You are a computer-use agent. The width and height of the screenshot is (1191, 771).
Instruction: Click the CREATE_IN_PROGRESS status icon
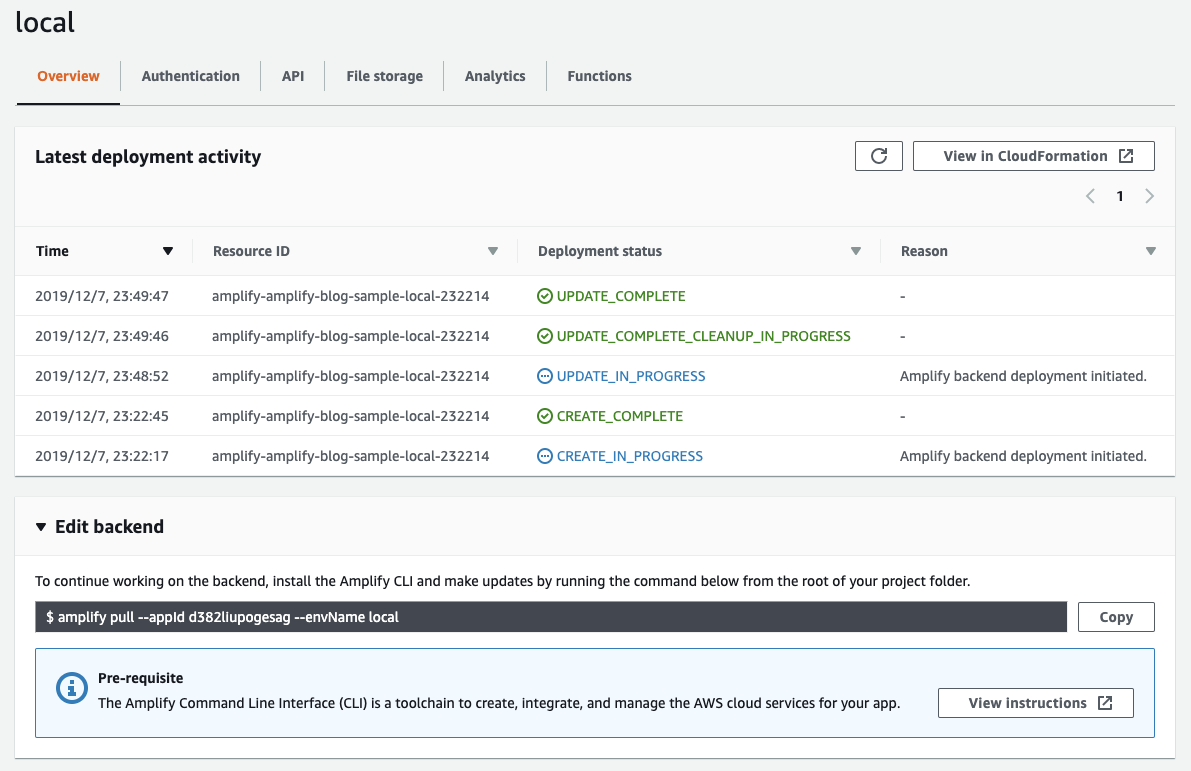point(545,456)
